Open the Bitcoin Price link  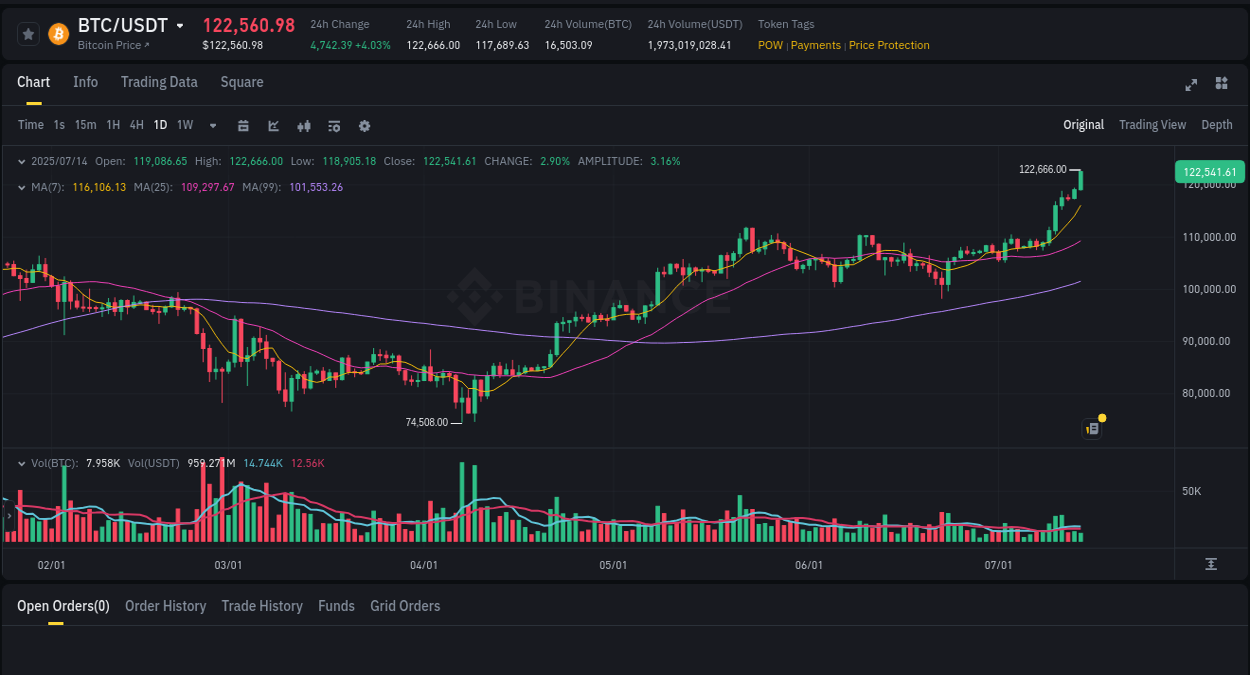[x=110, y=45]
